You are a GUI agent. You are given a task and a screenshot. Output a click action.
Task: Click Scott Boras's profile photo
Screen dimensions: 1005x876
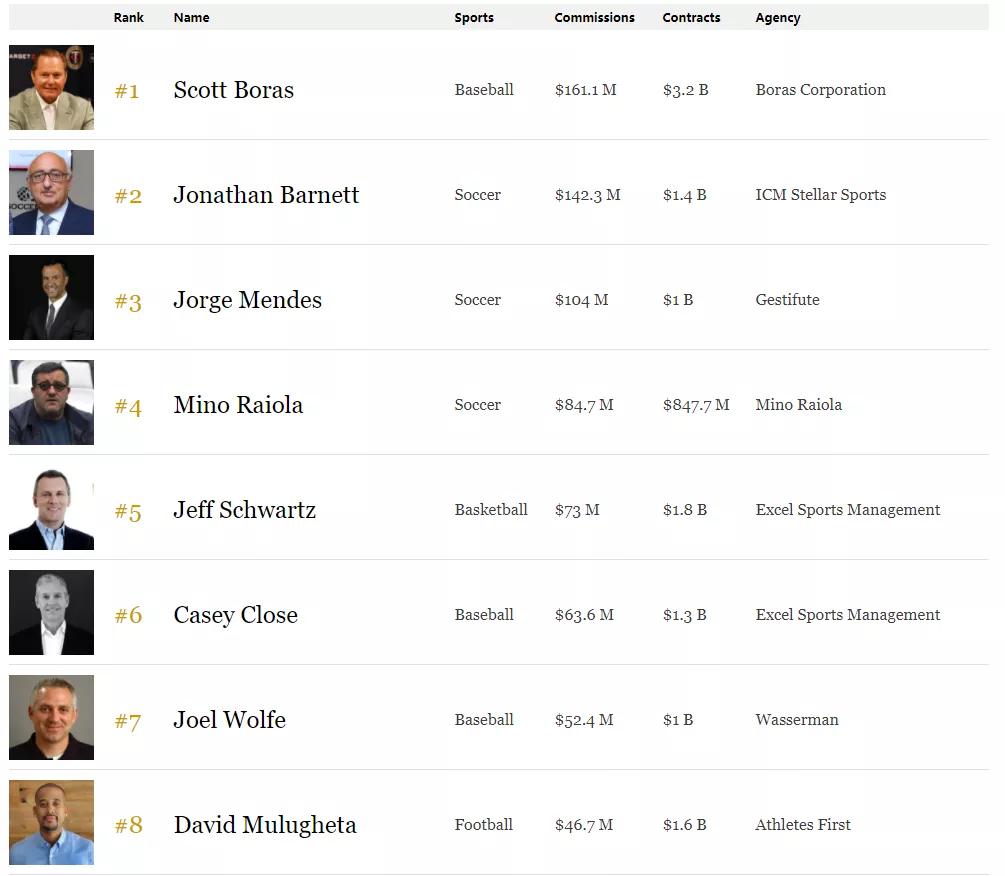click(x=51, y=88)
